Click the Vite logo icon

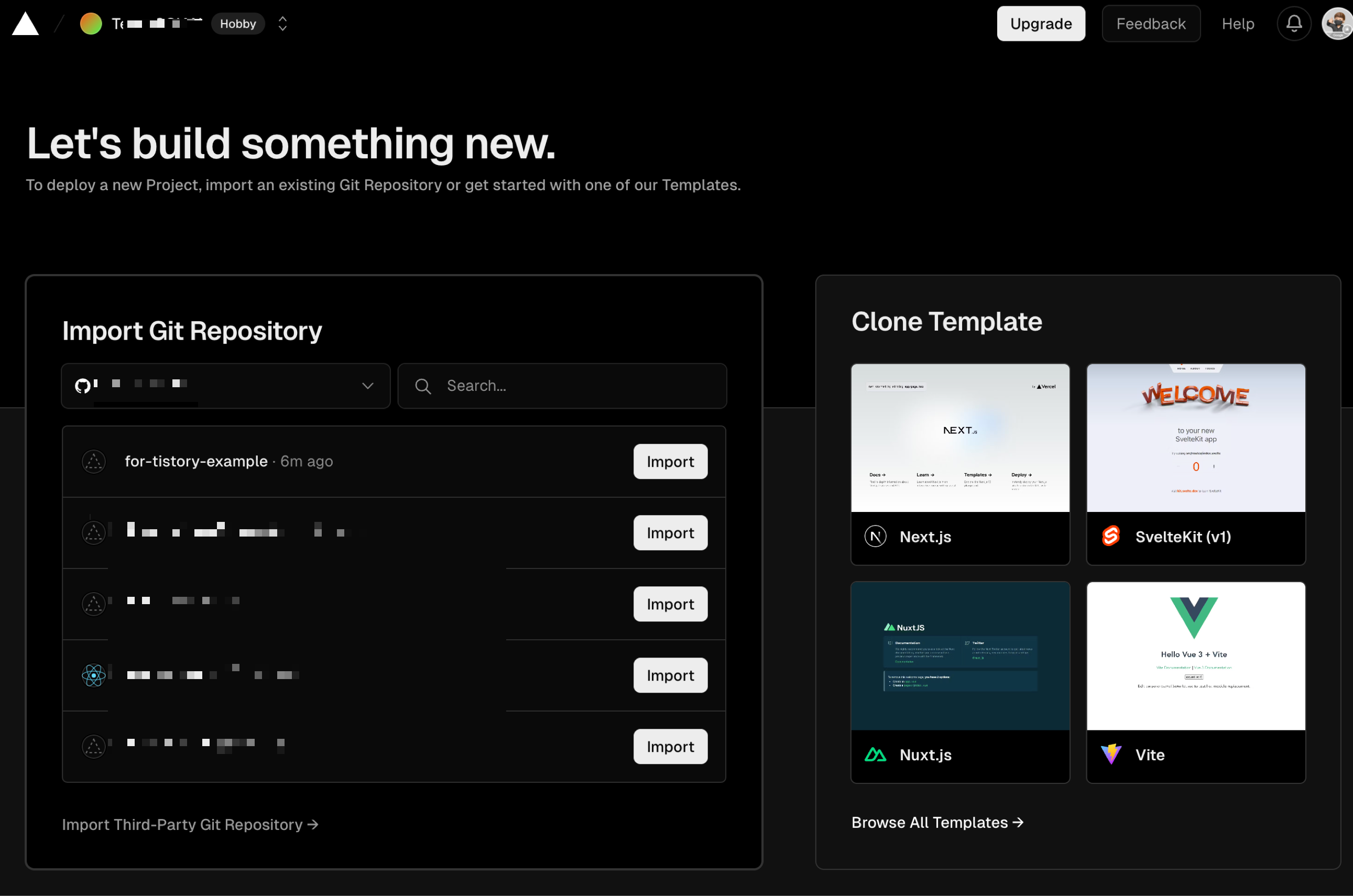pos(1111,755)
